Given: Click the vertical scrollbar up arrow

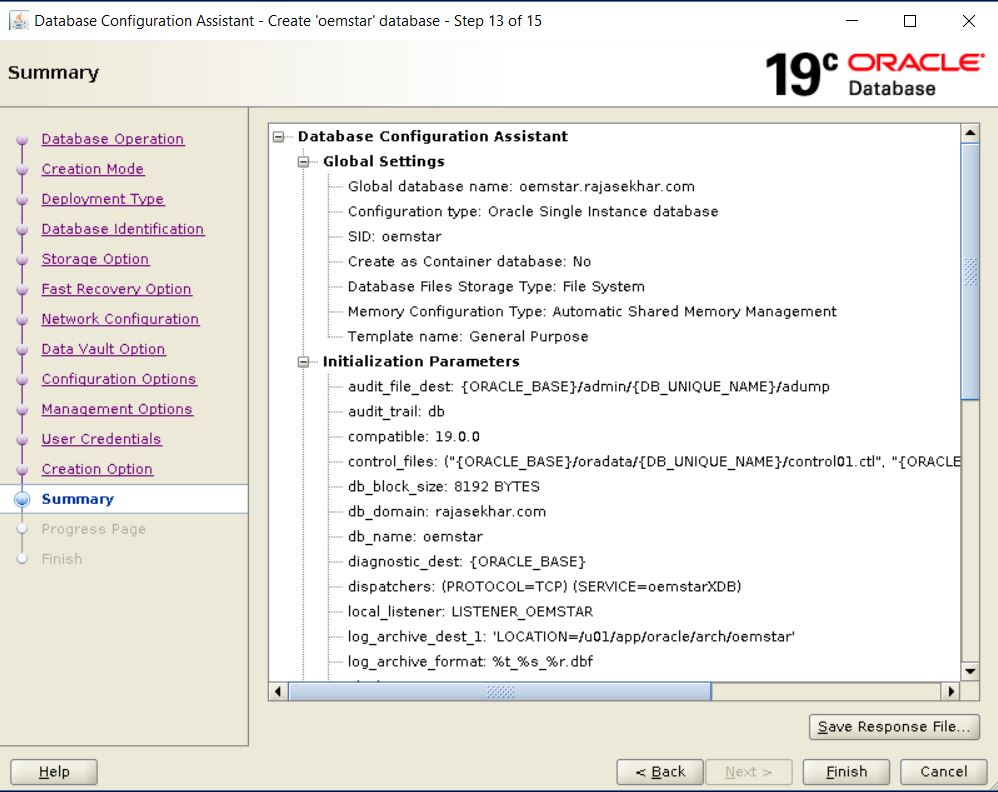Looking at the screenshot, I should point(970,133).
